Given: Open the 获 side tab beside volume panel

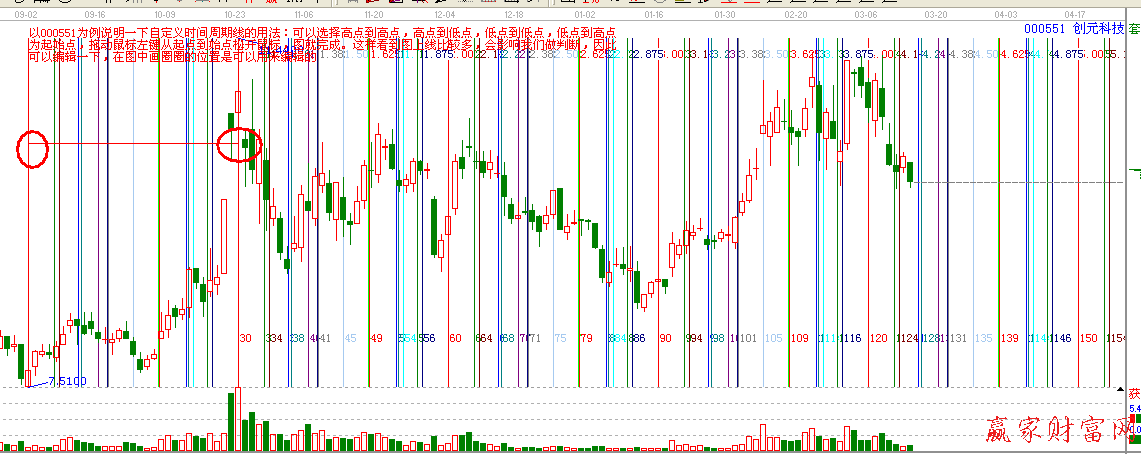Looking at the screenshot, I should [1134, 394].
